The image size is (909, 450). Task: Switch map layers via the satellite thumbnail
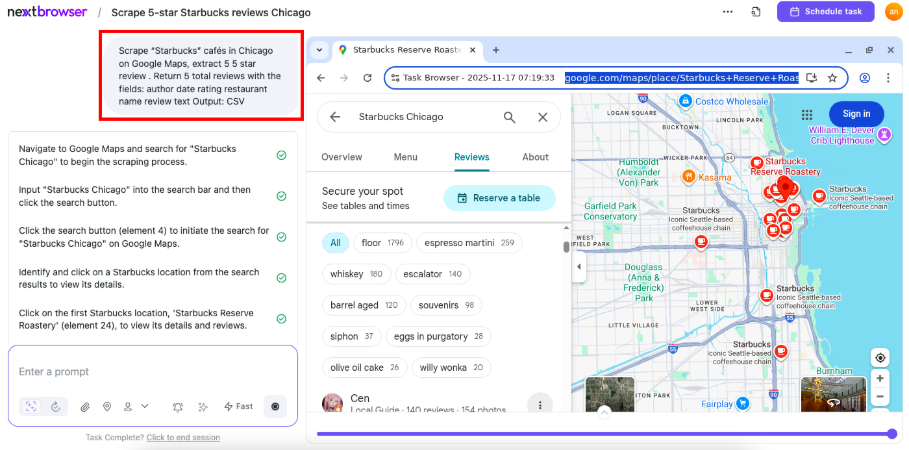click(x=610, y=395)
